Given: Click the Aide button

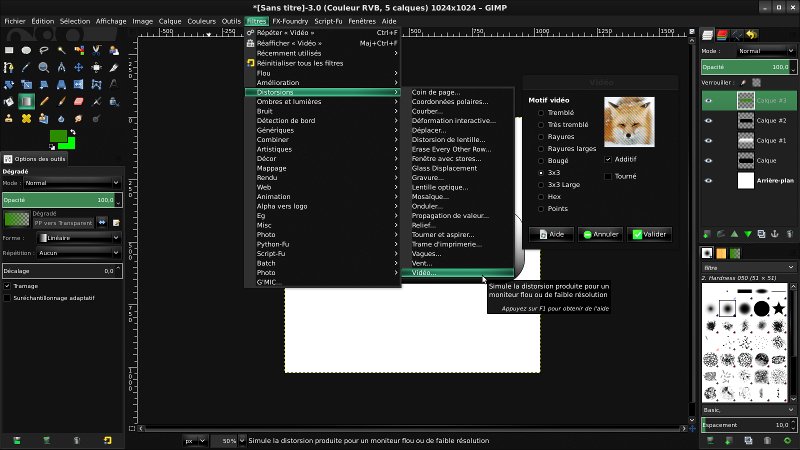Looking at the screenshot, I should (x=551, y=234).
